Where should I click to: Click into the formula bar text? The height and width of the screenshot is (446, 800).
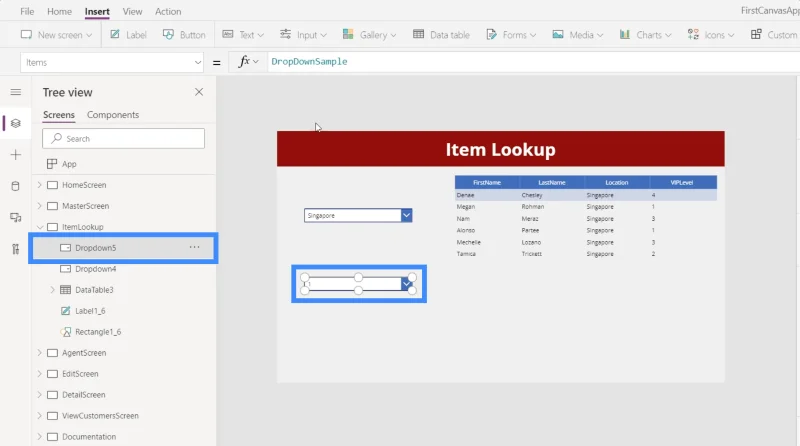309,62
